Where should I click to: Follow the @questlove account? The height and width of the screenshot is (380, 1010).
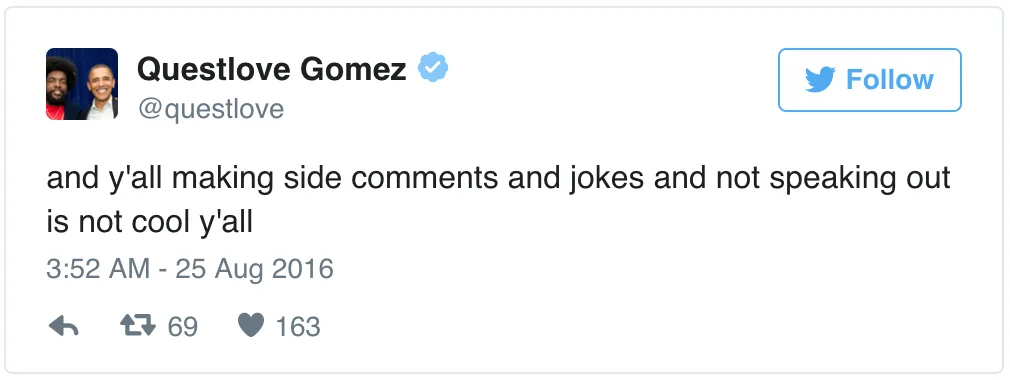[x=870, y=80]
